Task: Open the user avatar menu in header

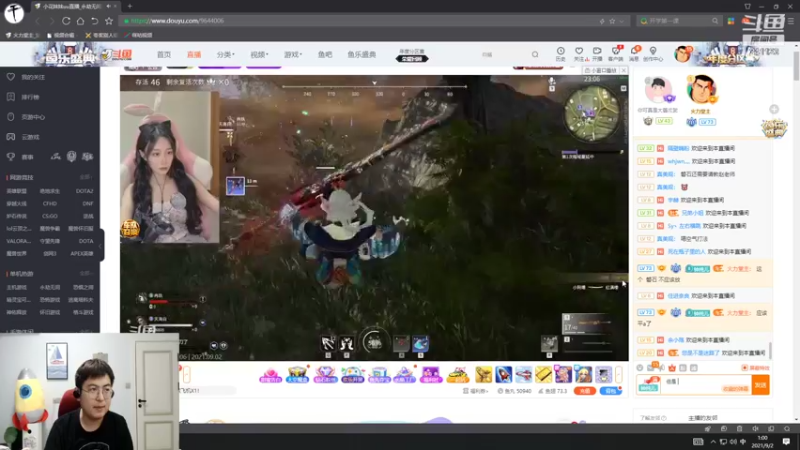Action: coord(682,54)
